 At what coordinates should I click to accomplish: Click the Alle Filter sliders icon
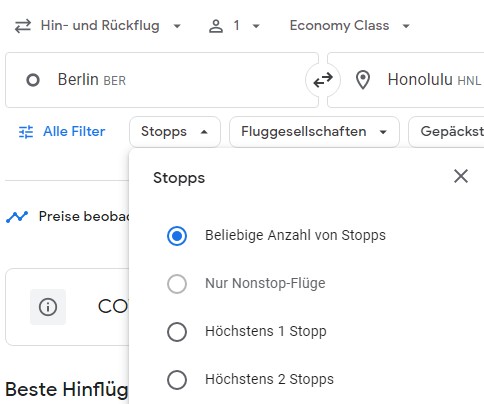26,132
